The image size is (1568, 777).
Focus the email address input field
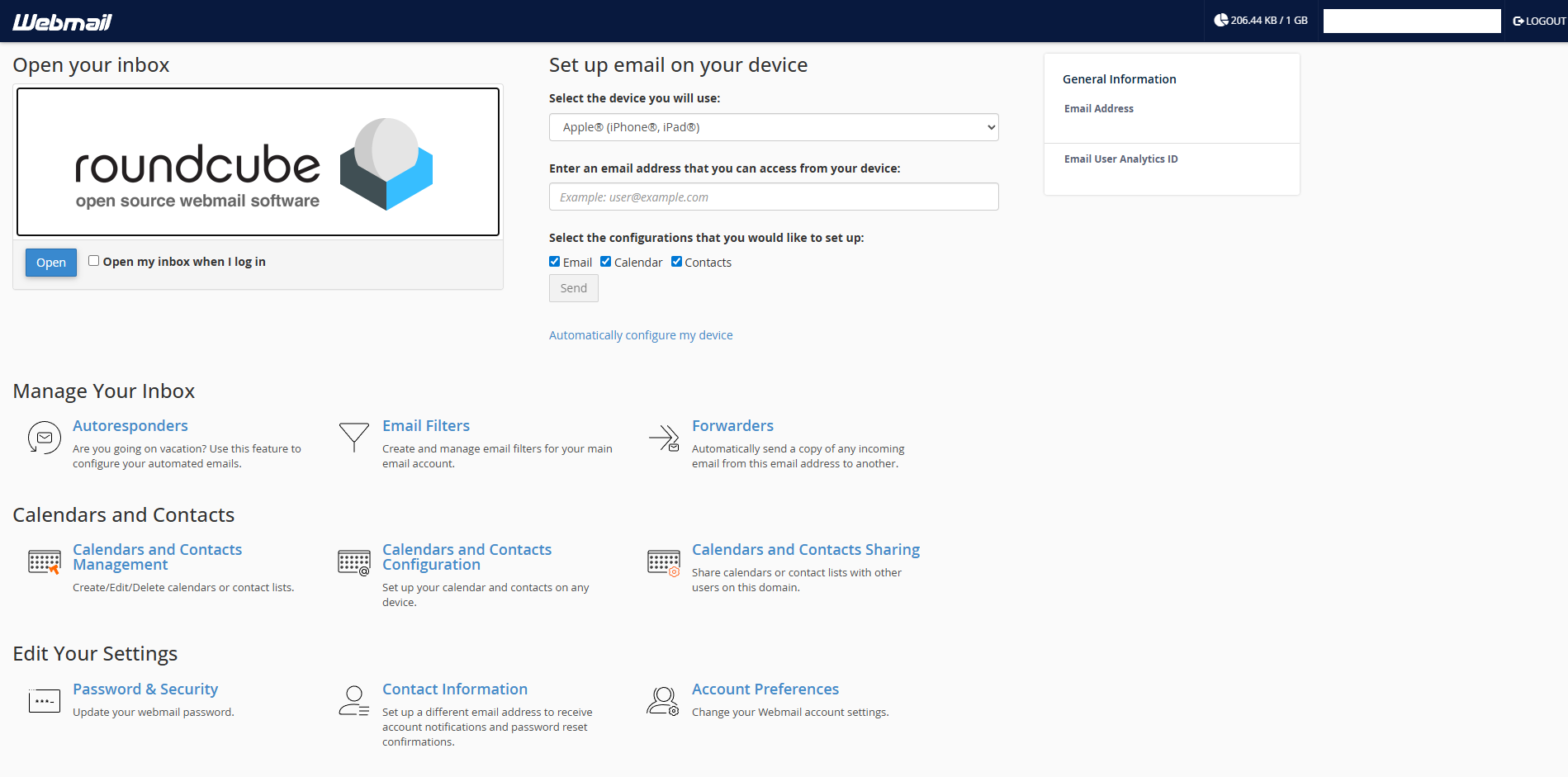click(774, 197)
